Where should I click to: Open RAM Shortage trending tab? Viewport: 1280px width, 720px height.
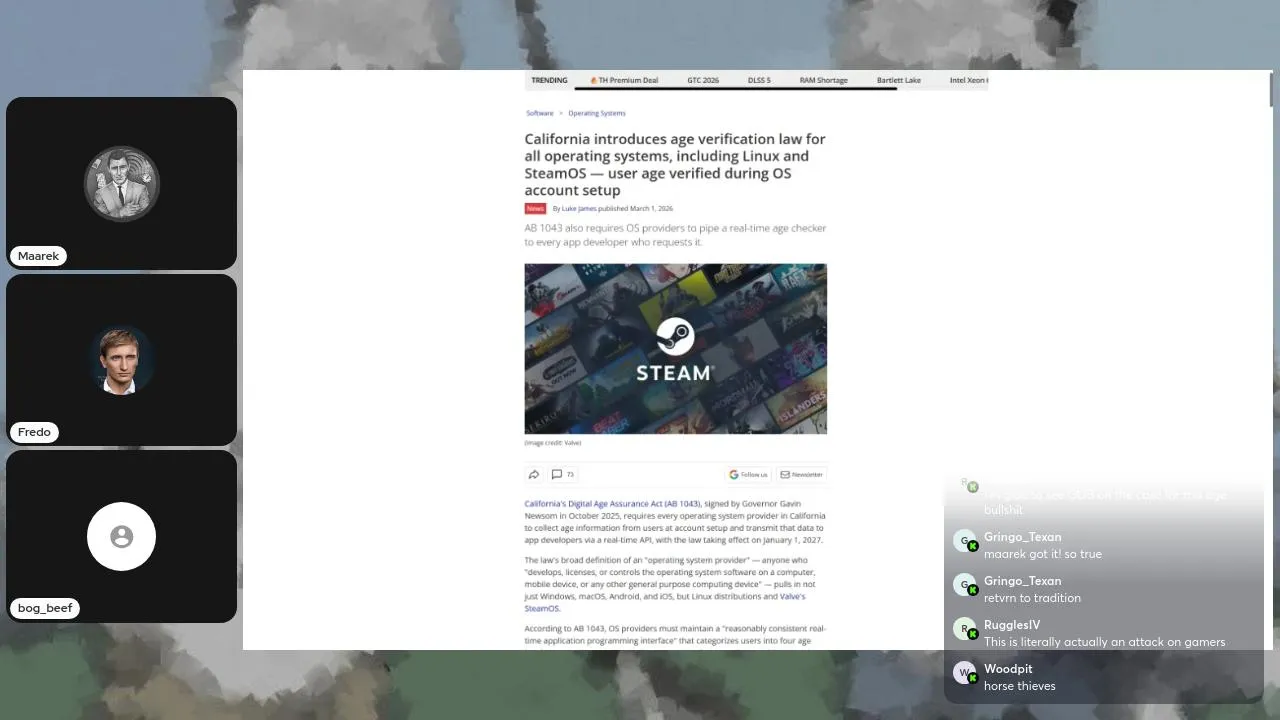tap(823, 80)
